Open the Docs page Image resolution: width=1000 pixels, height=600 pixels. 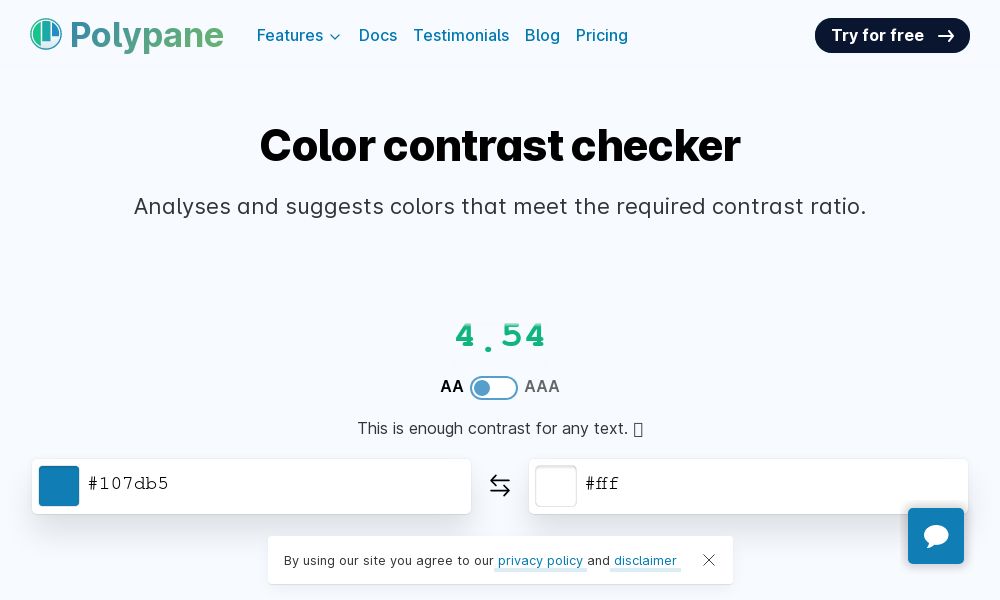(378, 35)
